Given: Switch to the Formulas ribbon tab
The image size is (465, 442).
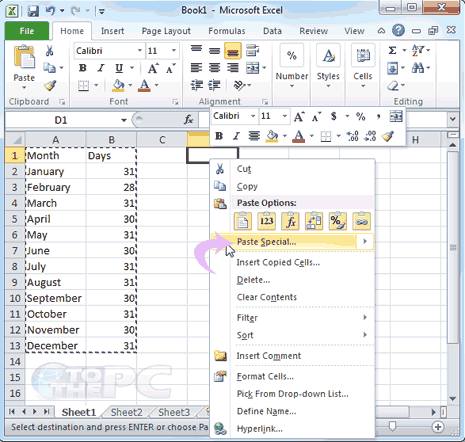Looking at the screenshot, I should click(x=227, y=31).
